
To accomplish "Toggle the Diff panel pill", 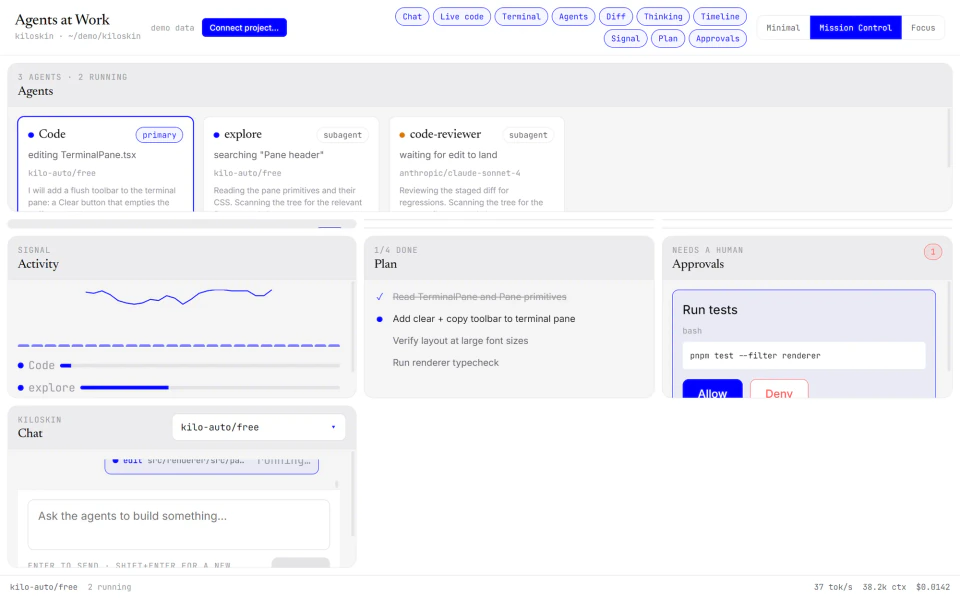I will [616, 17].
